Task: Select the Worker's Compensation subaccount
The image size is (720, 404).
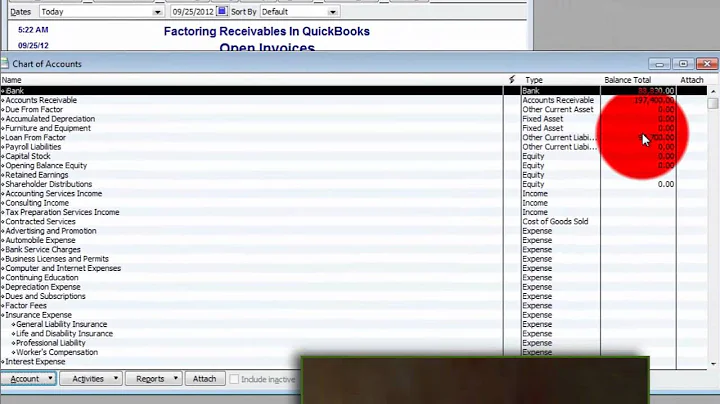Action: click(x=57, y=352)
